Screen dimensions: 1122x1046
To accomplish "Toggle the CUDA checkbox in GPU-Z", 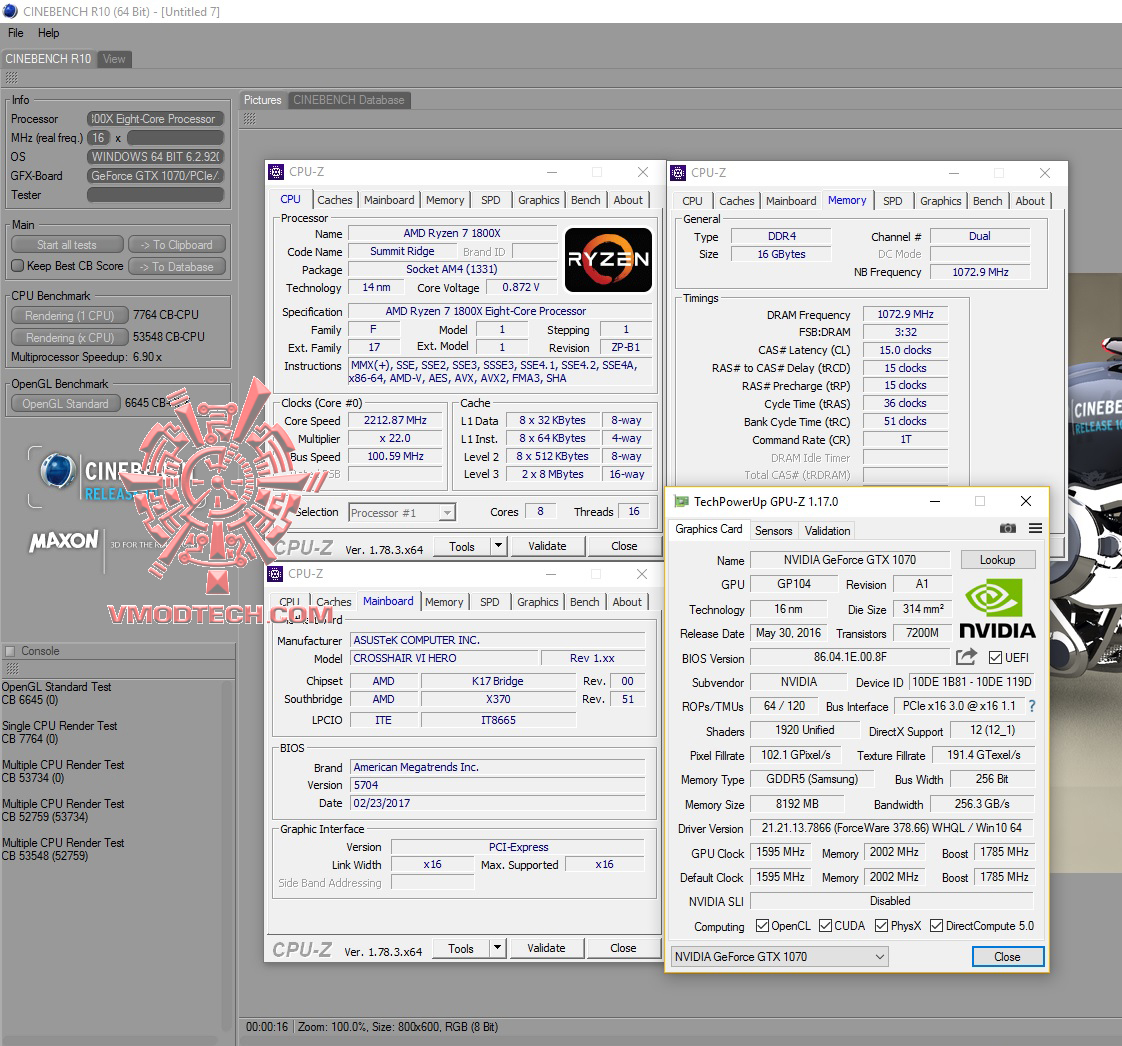I will [824, 925].
